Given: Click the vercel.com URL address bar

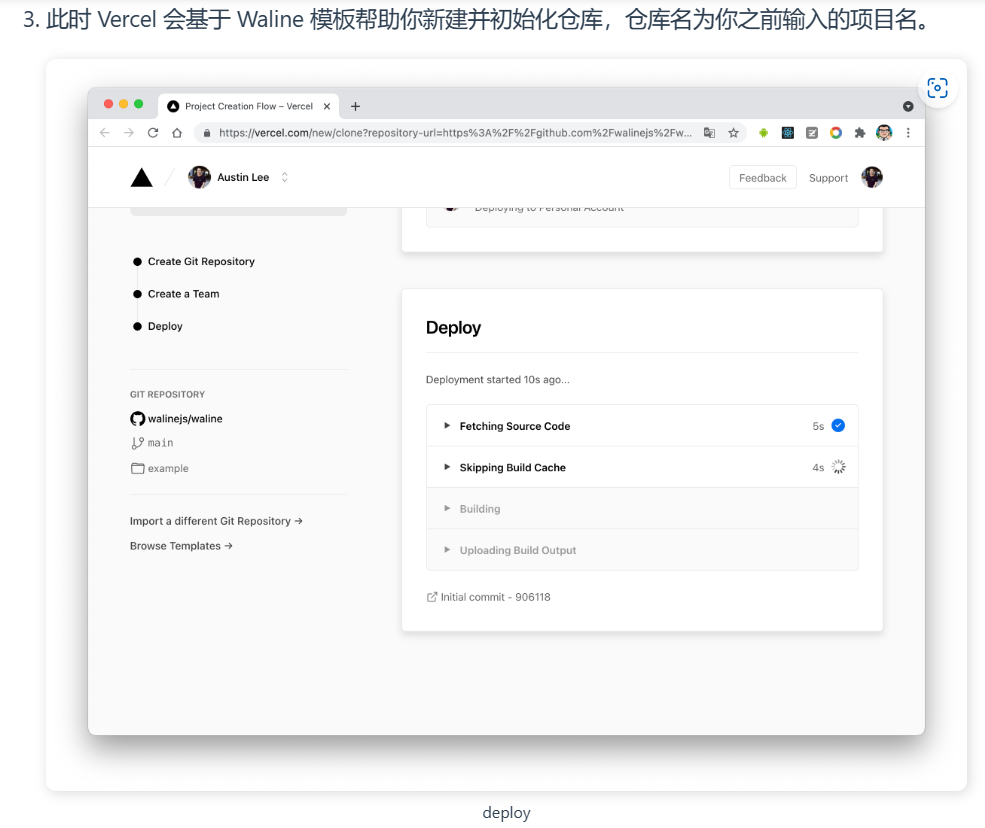Looking at the screenshot, I should (455, 133).
